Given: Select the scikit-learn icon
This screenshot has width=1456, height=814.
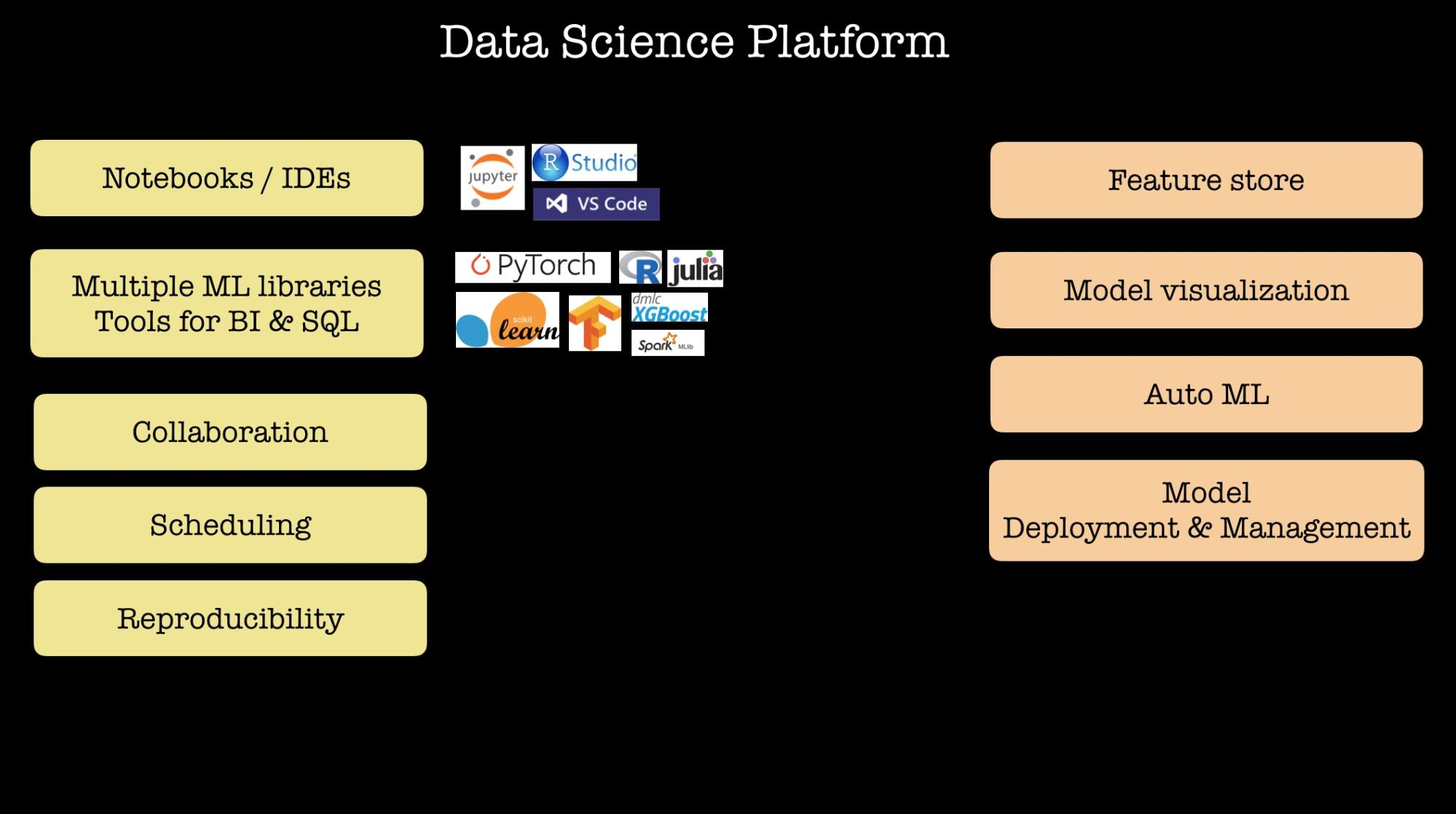Looking at the screenshot, I should [x=508, y=320].
